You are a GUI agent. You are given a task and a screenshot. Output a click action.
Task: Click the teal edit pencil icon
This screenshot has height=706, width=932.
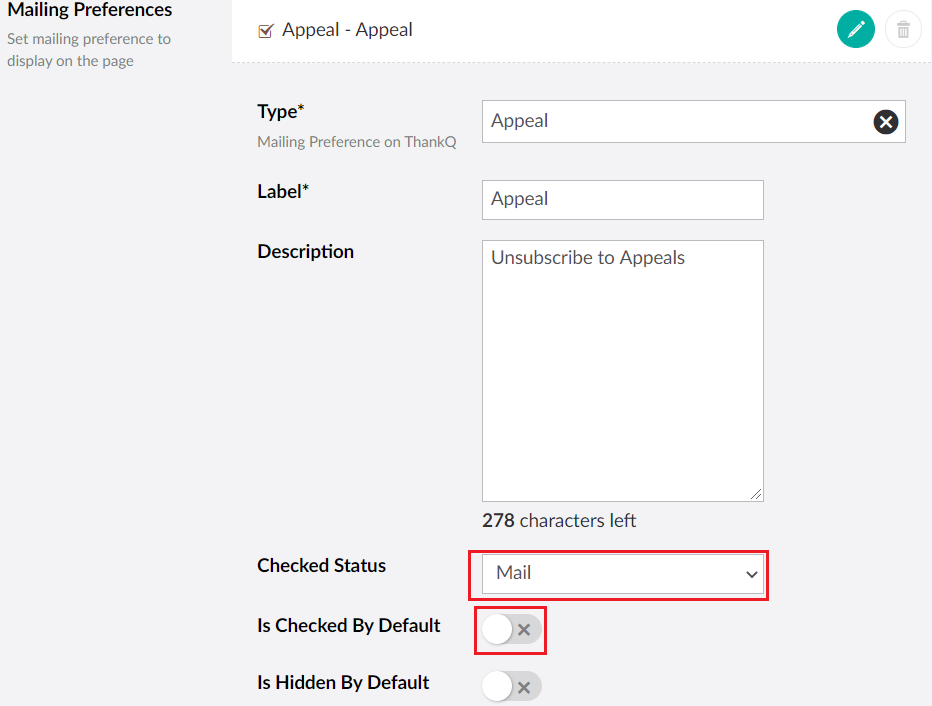coord(855,29)
